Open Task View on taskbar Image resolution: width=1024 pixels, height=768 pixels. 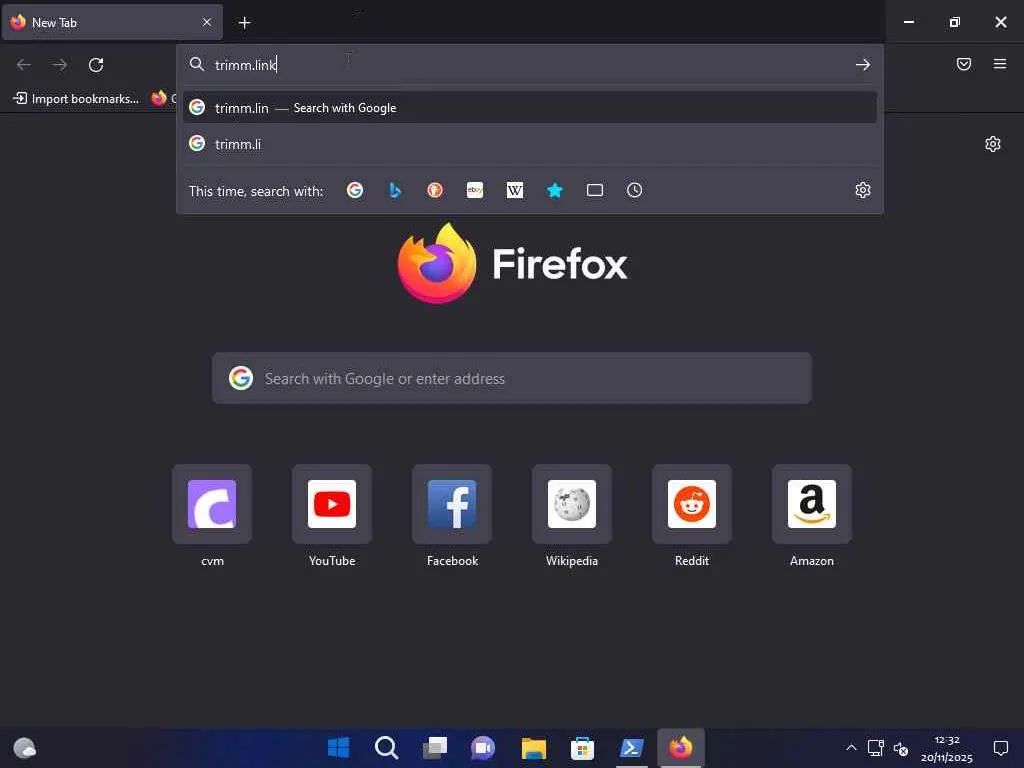click(x=435, y=748)
